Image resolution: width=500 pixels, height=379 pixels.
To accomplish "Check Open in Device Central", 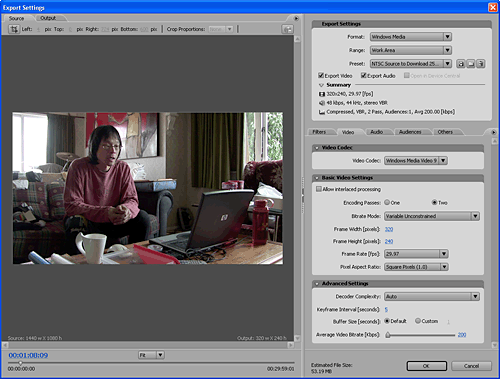I will (x=407, y=75).
